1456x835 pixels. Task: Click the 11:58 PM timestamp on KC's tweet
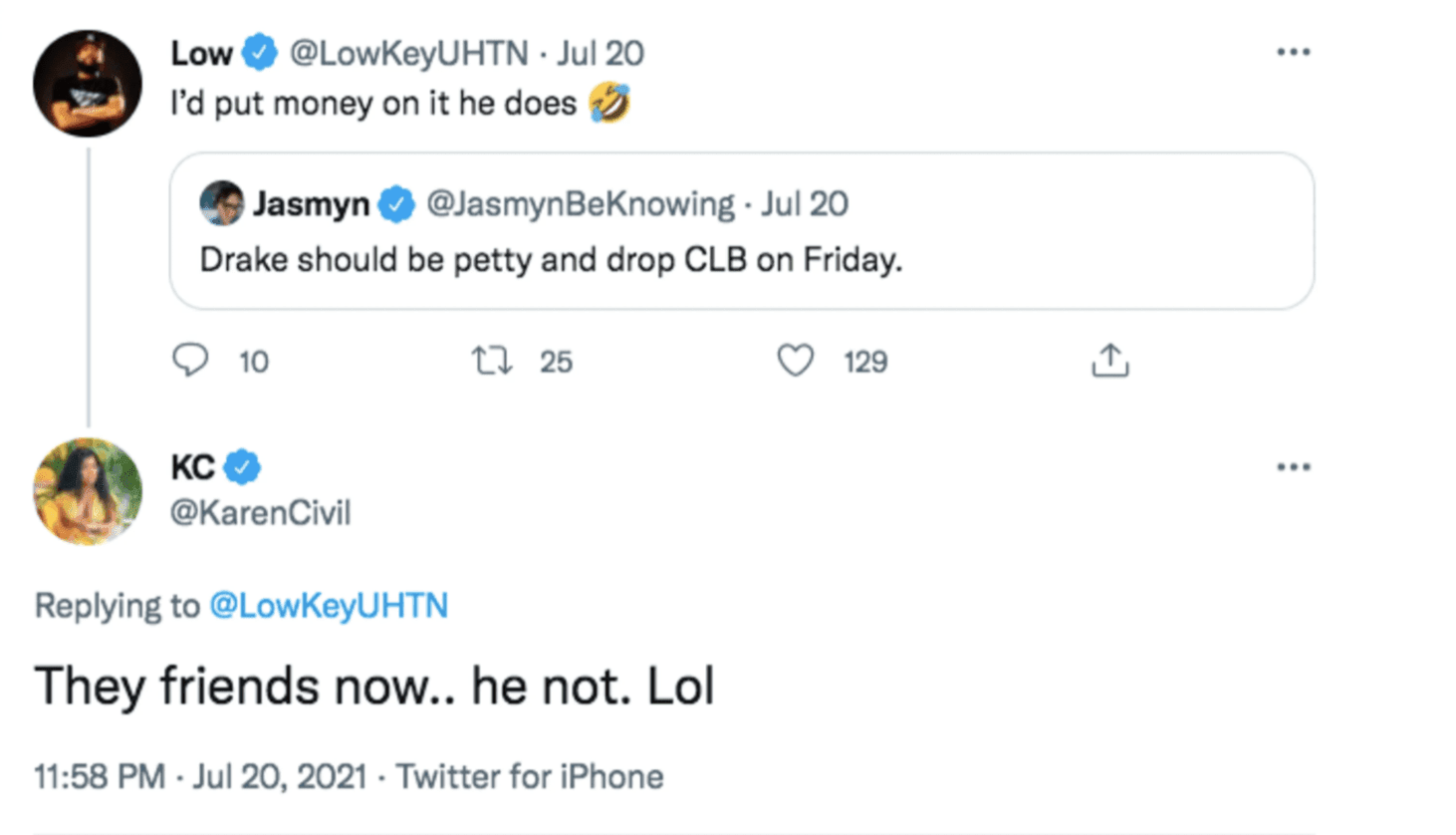point(99,776)
